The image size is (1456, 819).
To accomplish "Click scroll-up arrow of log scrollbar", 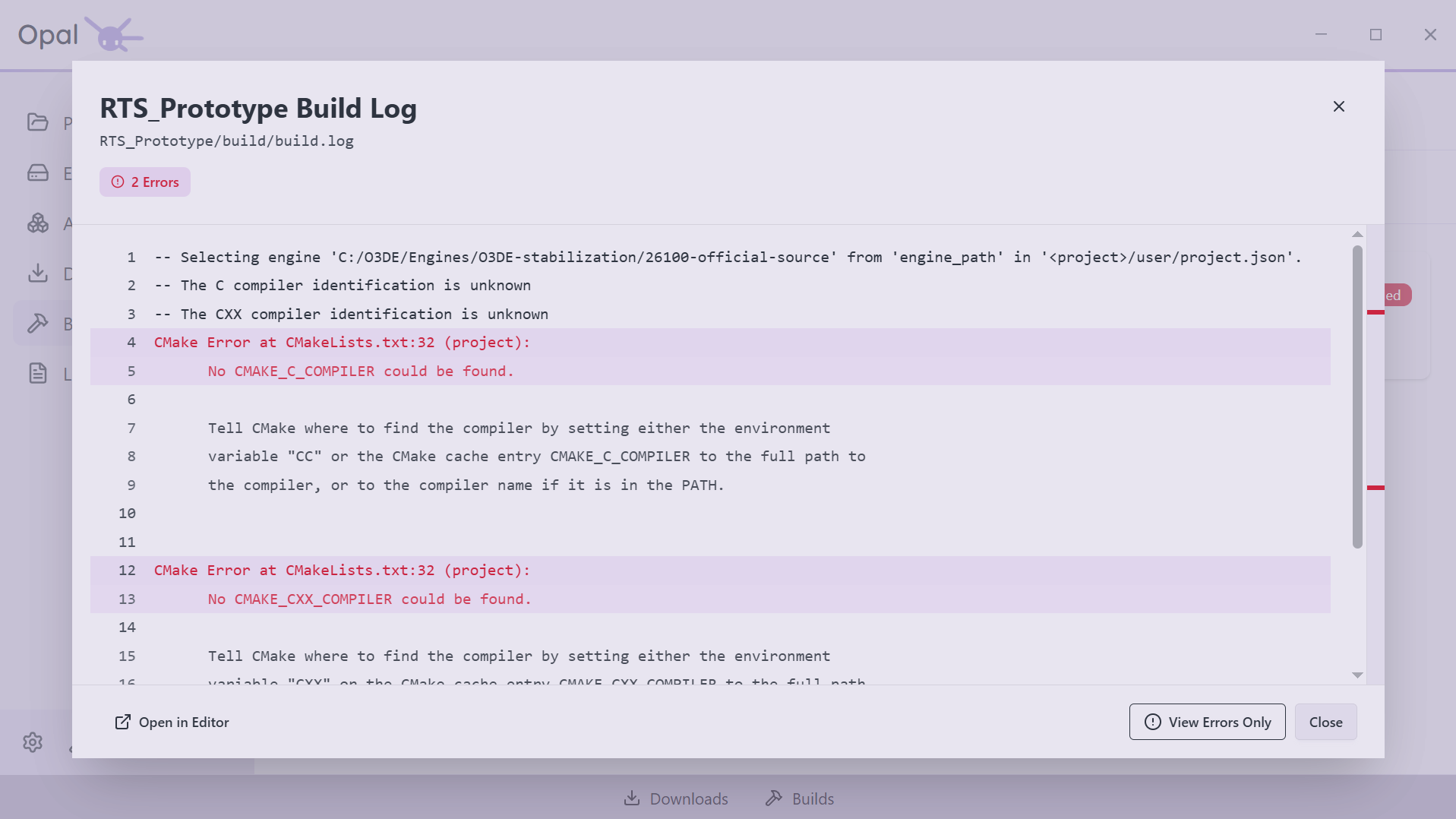I will tap(1357, 234).
